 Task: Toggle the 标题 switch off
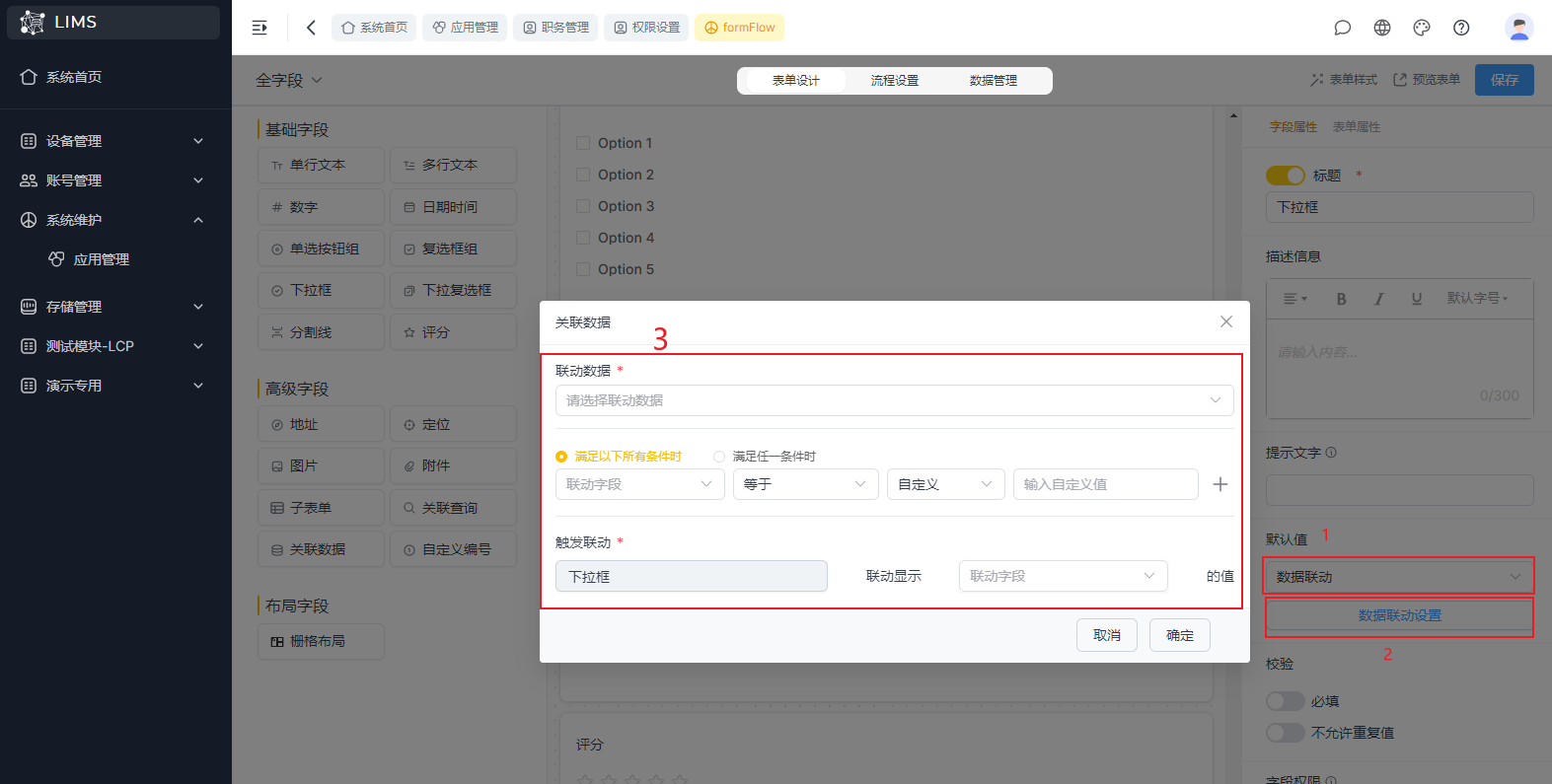click(1286, 176)
